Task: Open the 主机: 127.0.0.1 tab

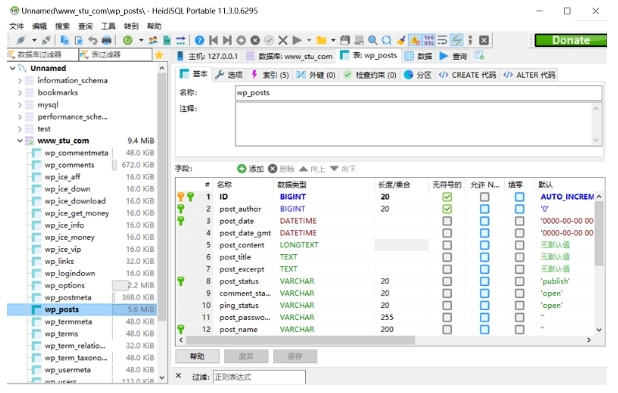Action: (x=207, y=56)
